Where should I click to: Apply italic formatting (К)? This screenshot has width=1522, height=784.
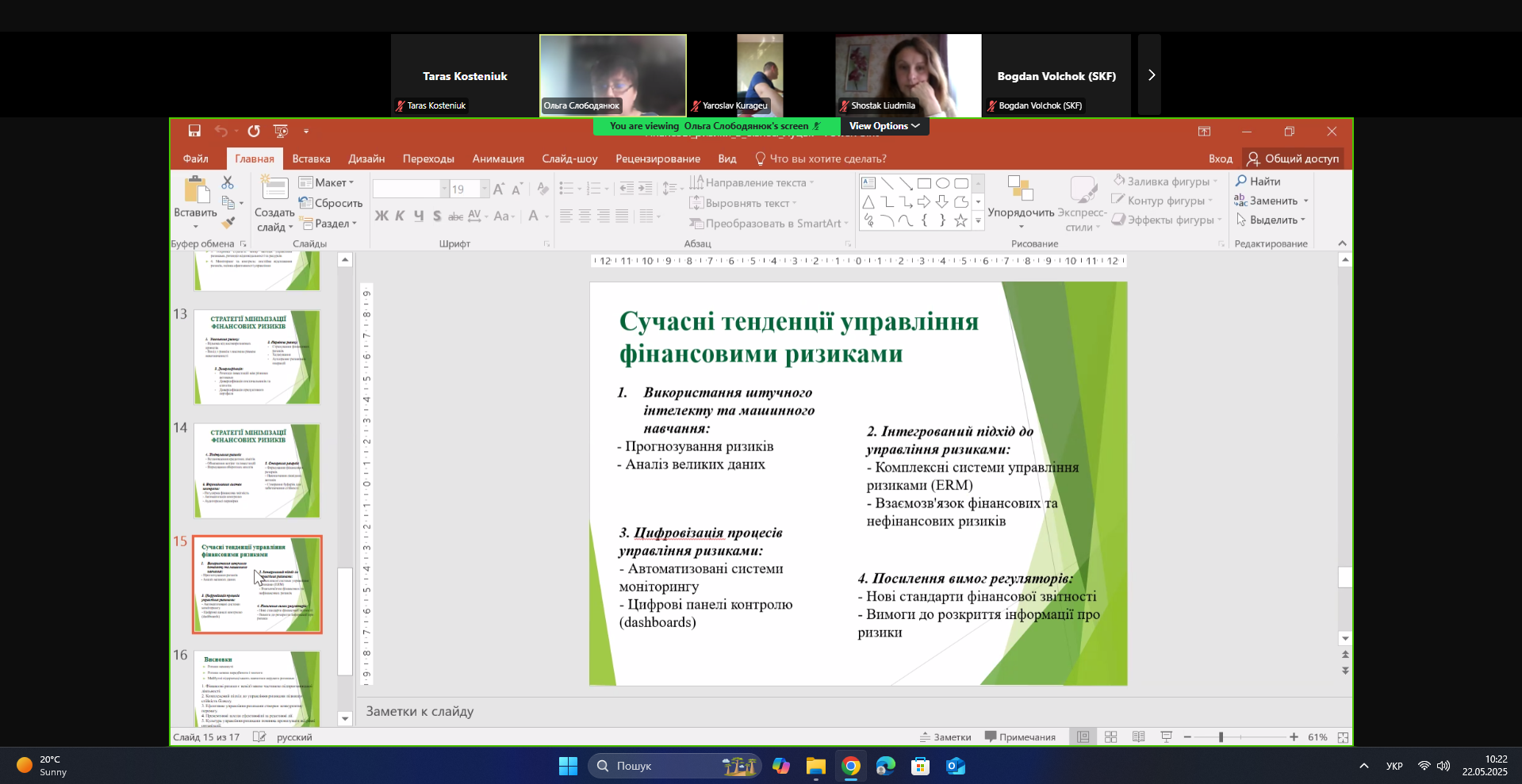tap(399, 216)
